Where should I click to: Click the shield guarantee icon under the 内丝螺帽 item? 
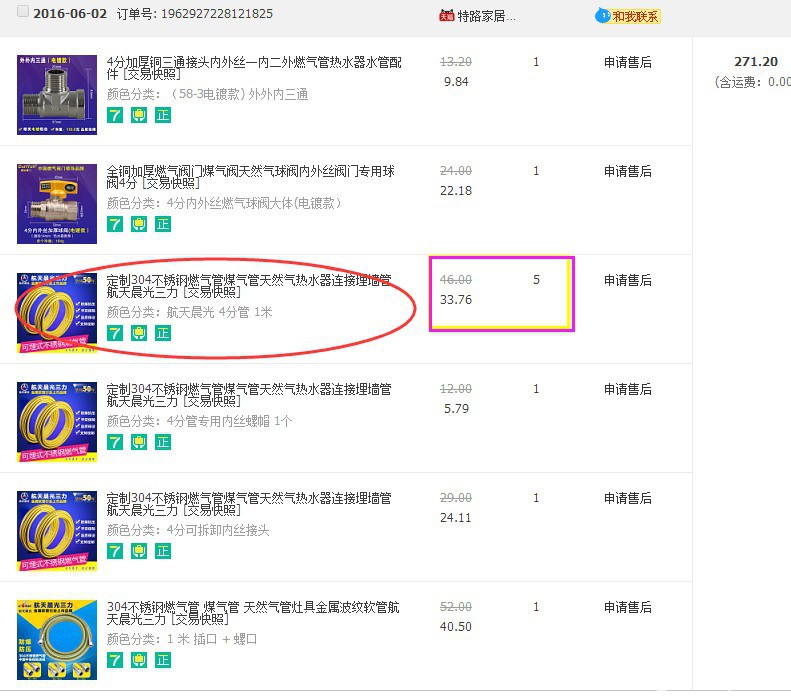click(139, 442)
